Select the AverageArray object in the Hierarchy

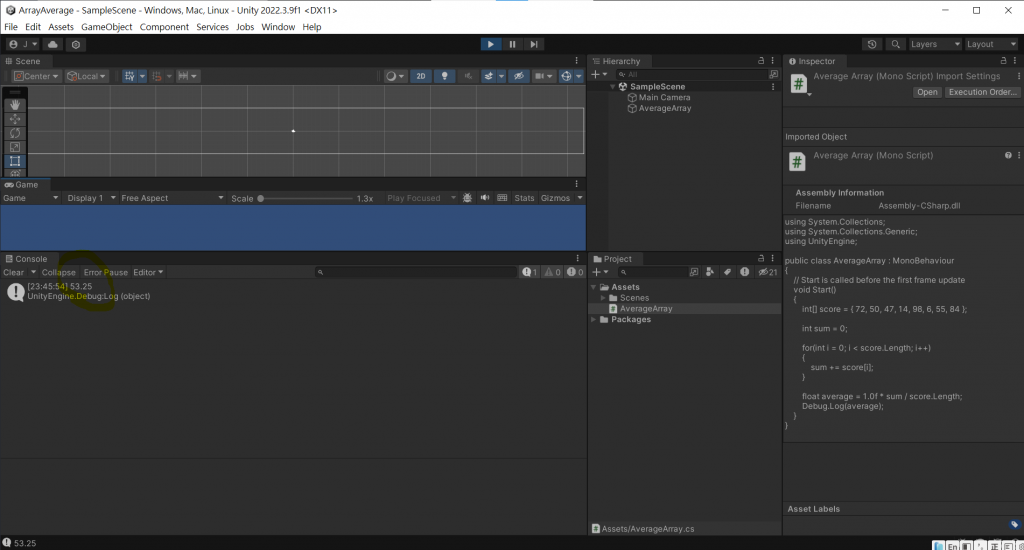(x=665, y=108)
